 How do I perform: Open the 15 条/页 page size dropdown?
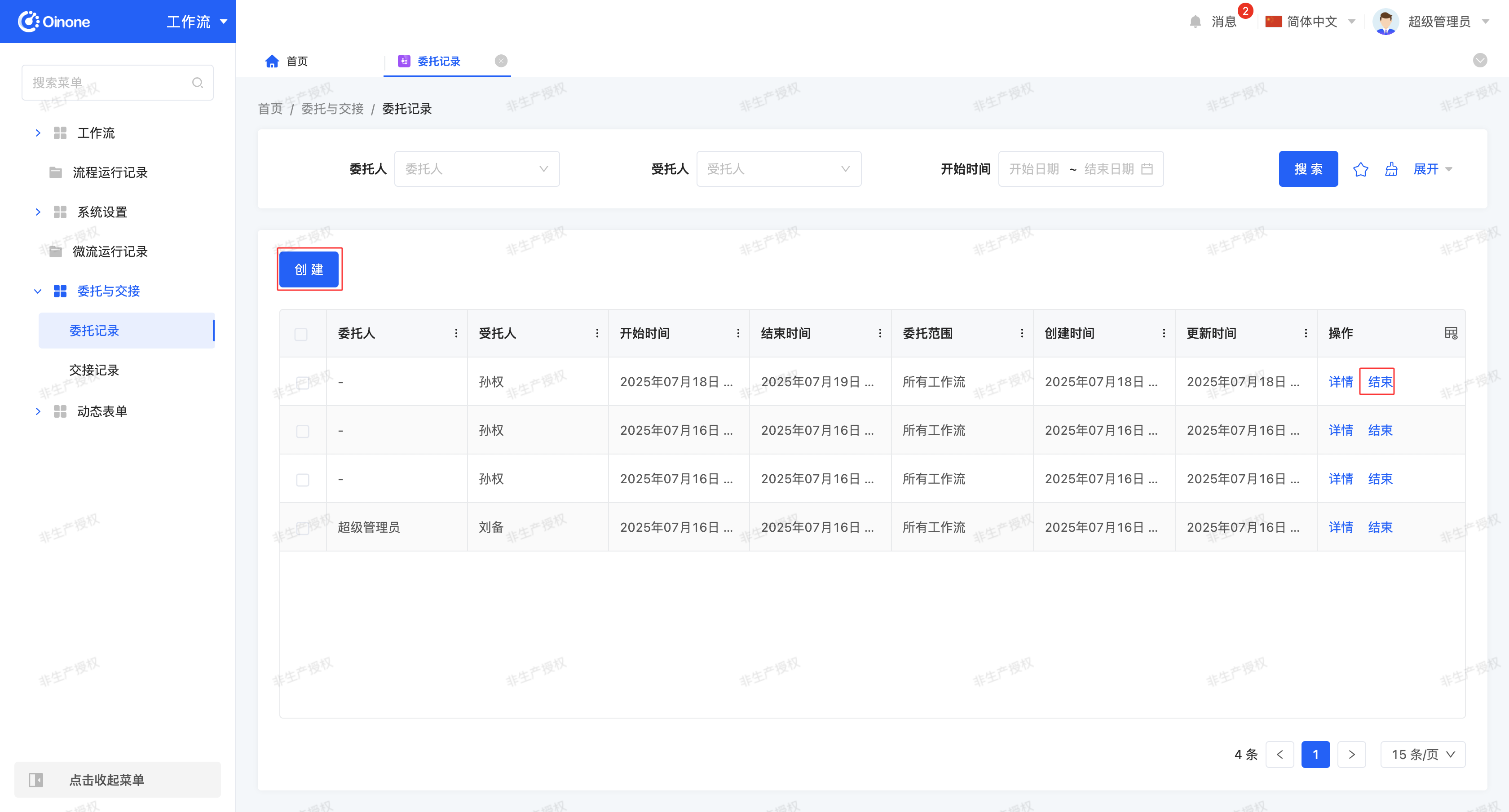[x=1422, y=754]
